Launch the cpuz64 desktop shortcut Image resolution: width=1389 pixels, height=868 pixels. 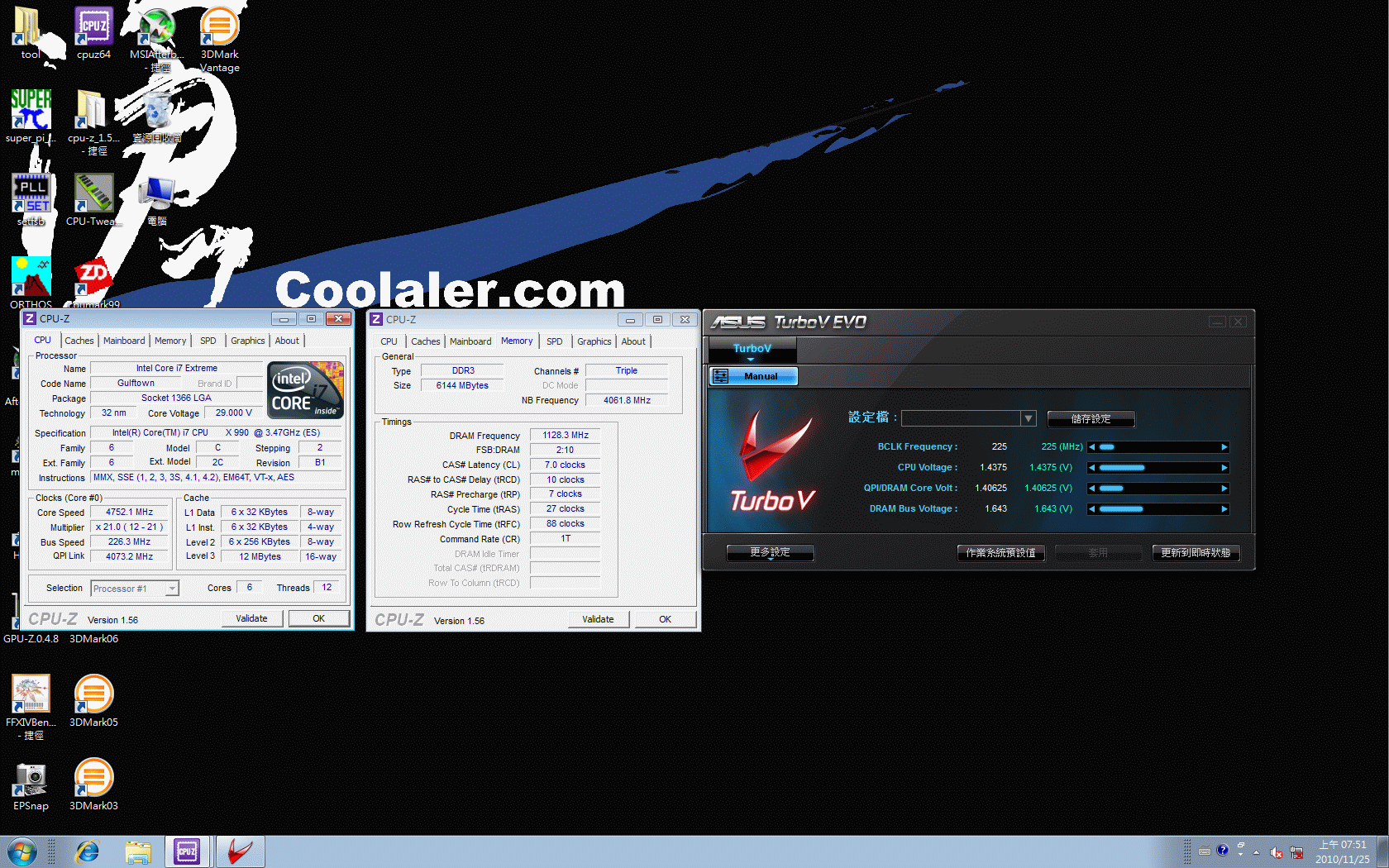pos(93,33)
